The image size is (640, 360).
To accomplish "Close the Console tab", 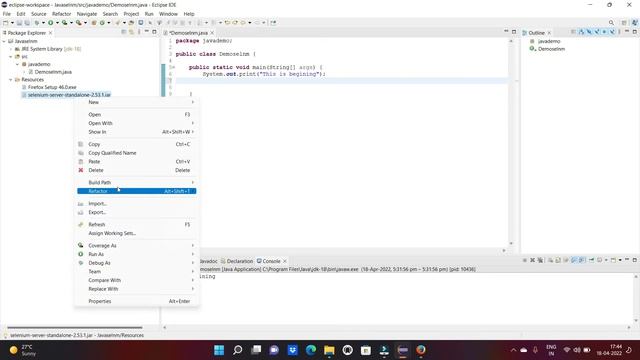I will click(285, 261).
